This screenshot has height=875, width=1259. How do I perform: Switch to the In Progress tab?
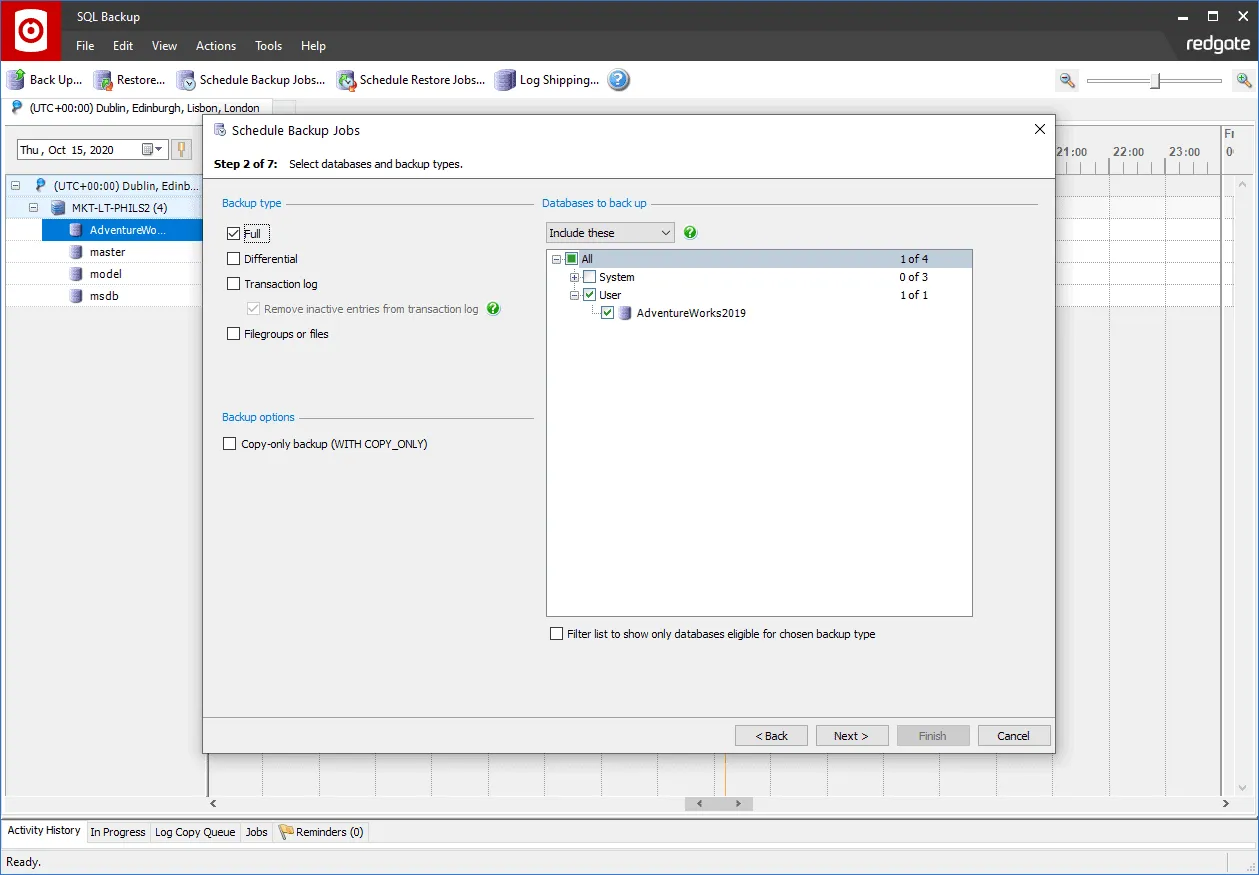(x=117, y=831)
